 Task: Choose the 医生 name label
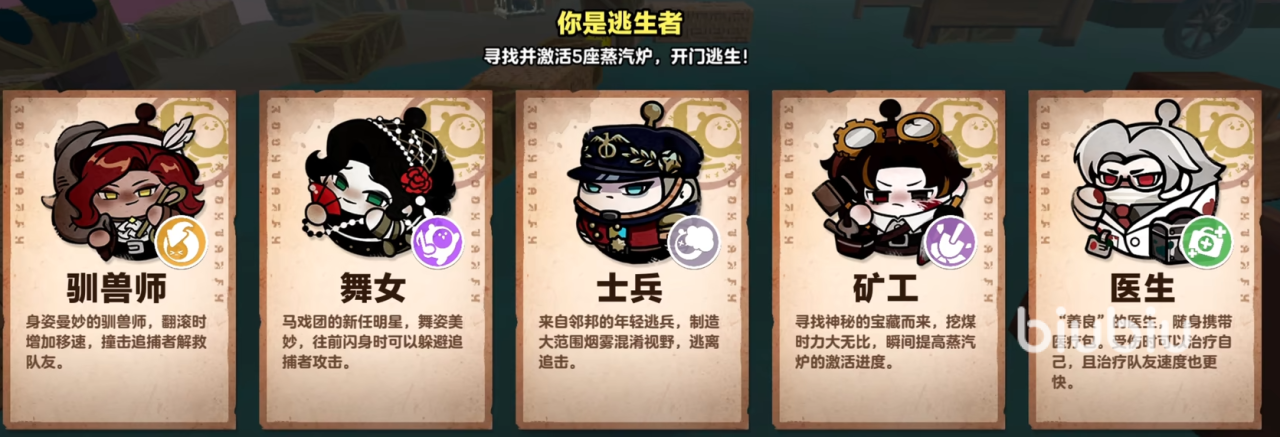(x=1143, y=290)
